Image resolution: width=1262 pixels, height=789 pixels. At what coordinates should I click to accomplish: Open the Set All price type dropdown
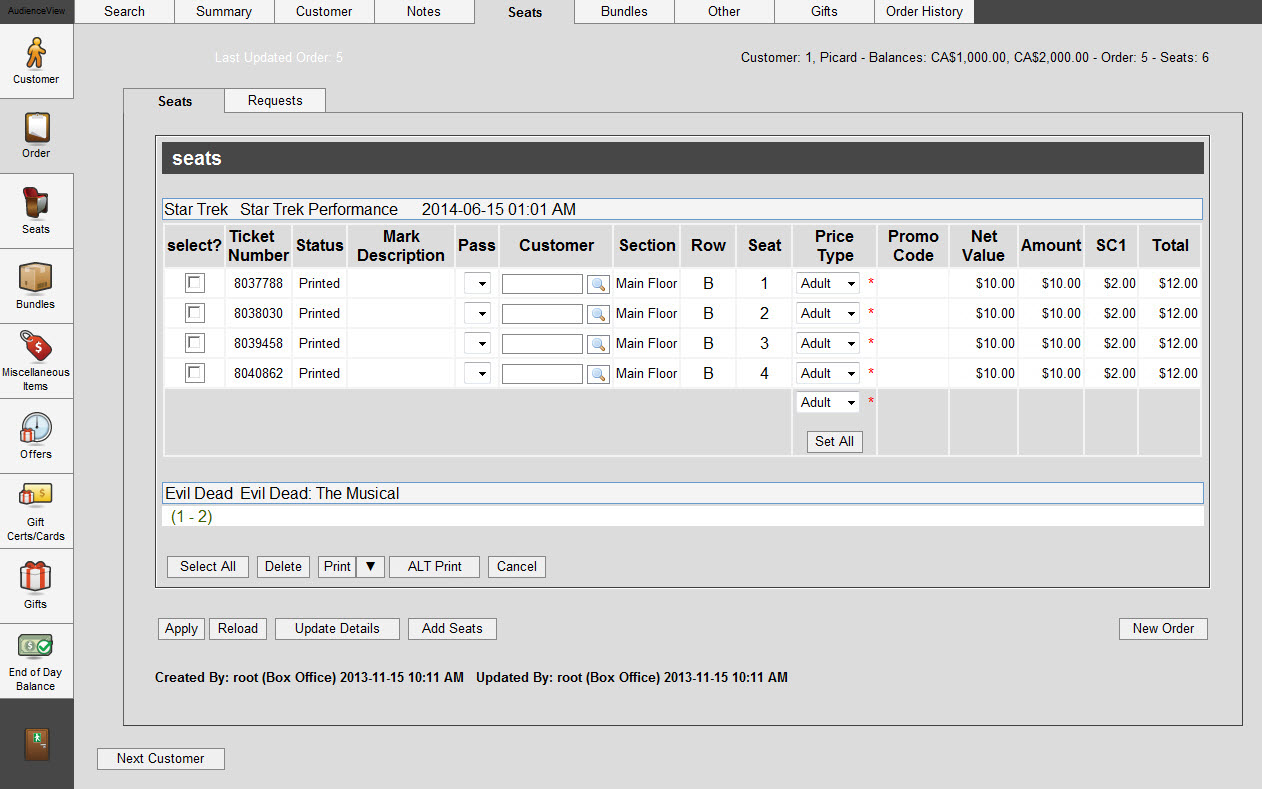pos(828,402)
